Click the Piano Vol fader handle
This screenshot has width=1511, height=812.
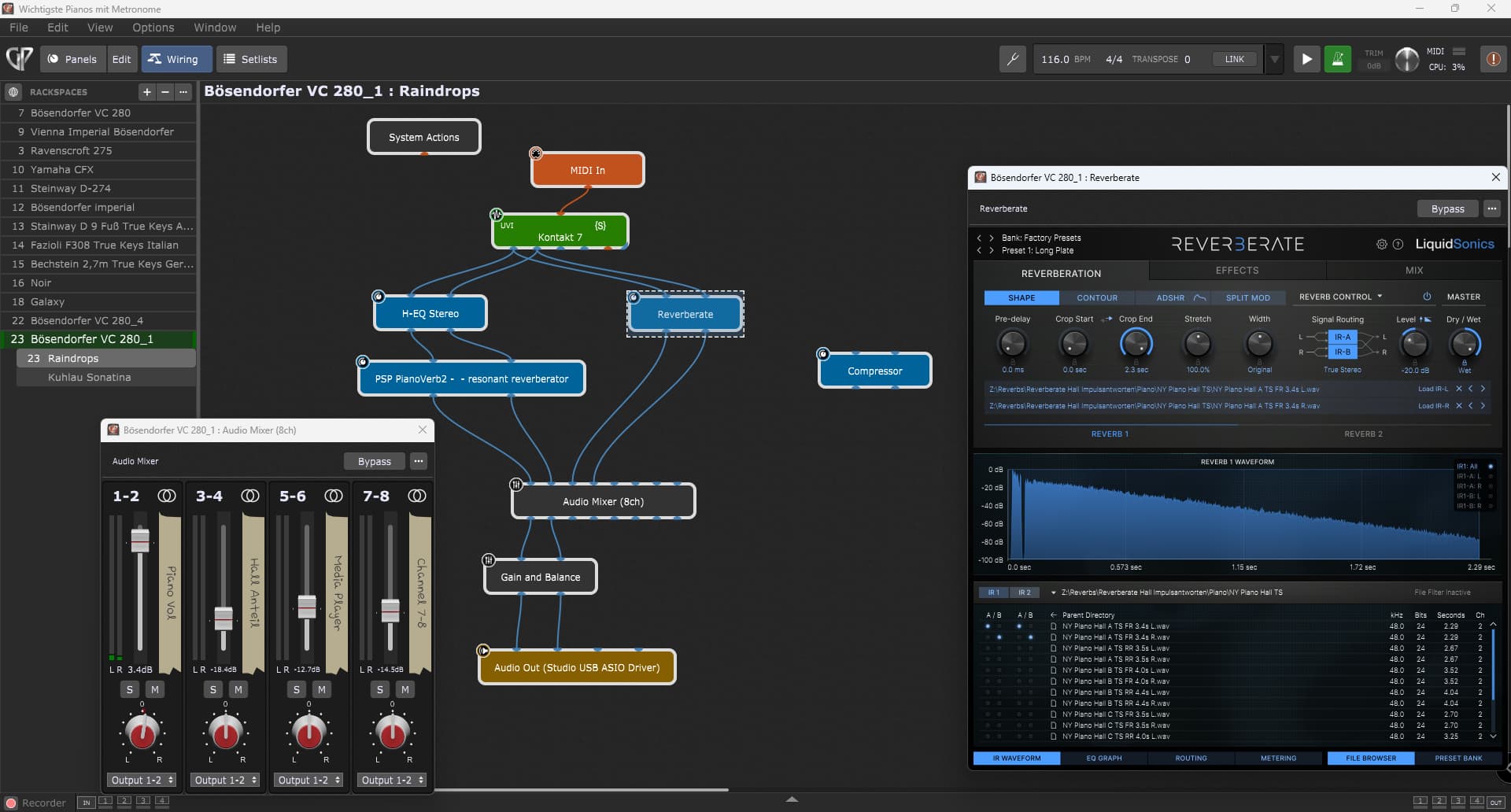[140, 541]
